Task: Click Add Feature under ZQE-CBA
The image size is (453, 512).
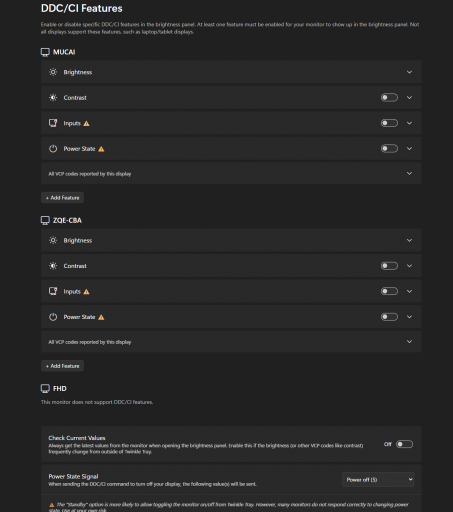Action: click(62, 366)
